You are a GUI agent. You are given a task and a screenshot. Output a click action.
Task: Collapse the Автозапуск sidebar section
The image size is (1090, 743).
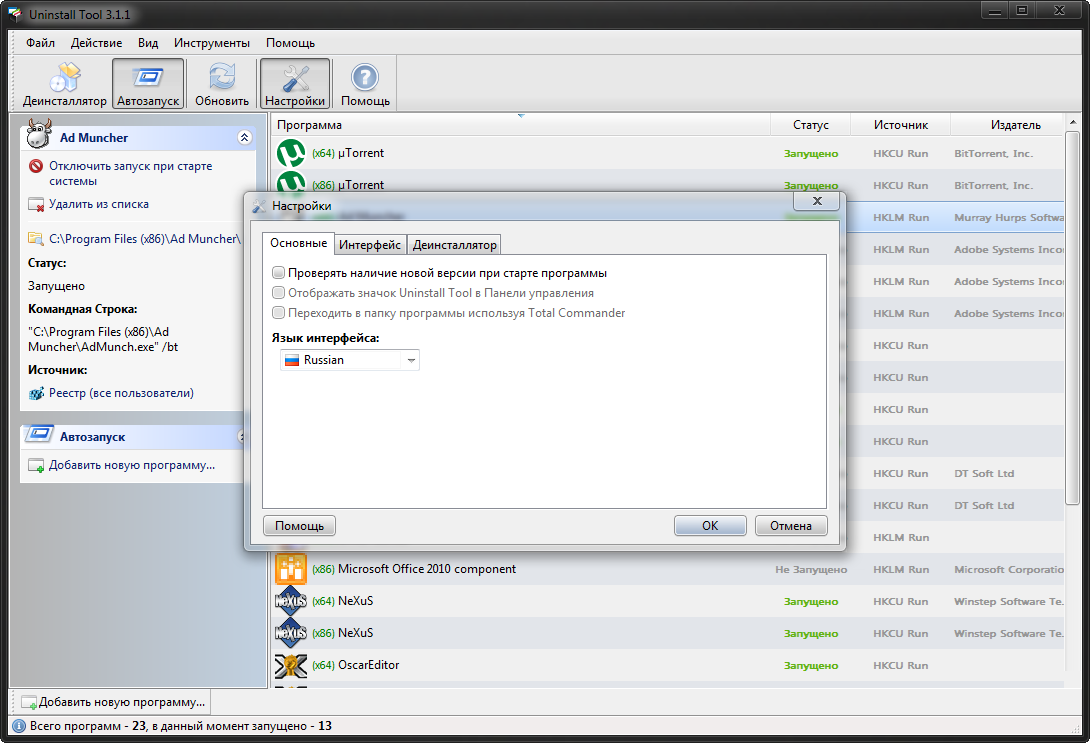[241, 437]
